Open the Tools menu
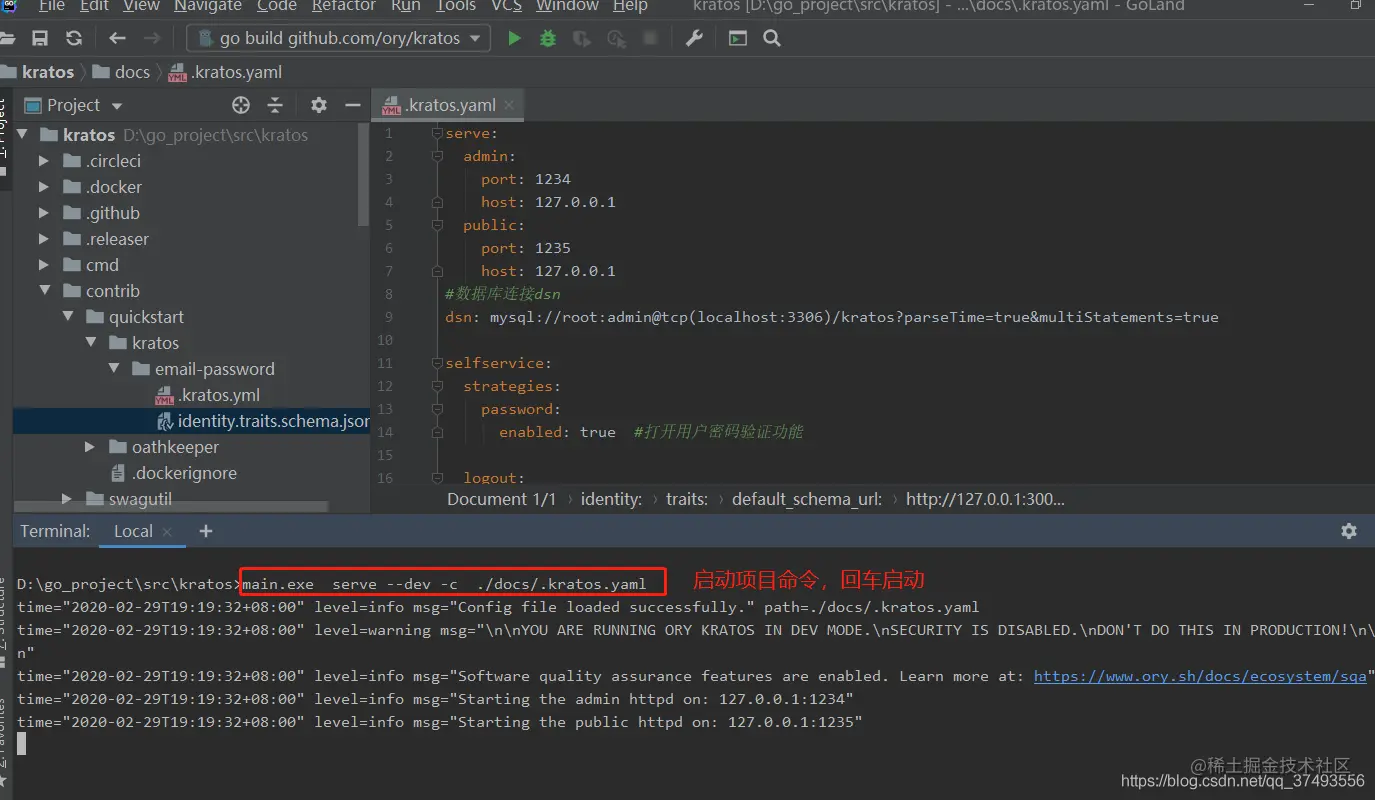This screenshot has width=1375, height=800. pyautogui.click(x=456, y=6)
